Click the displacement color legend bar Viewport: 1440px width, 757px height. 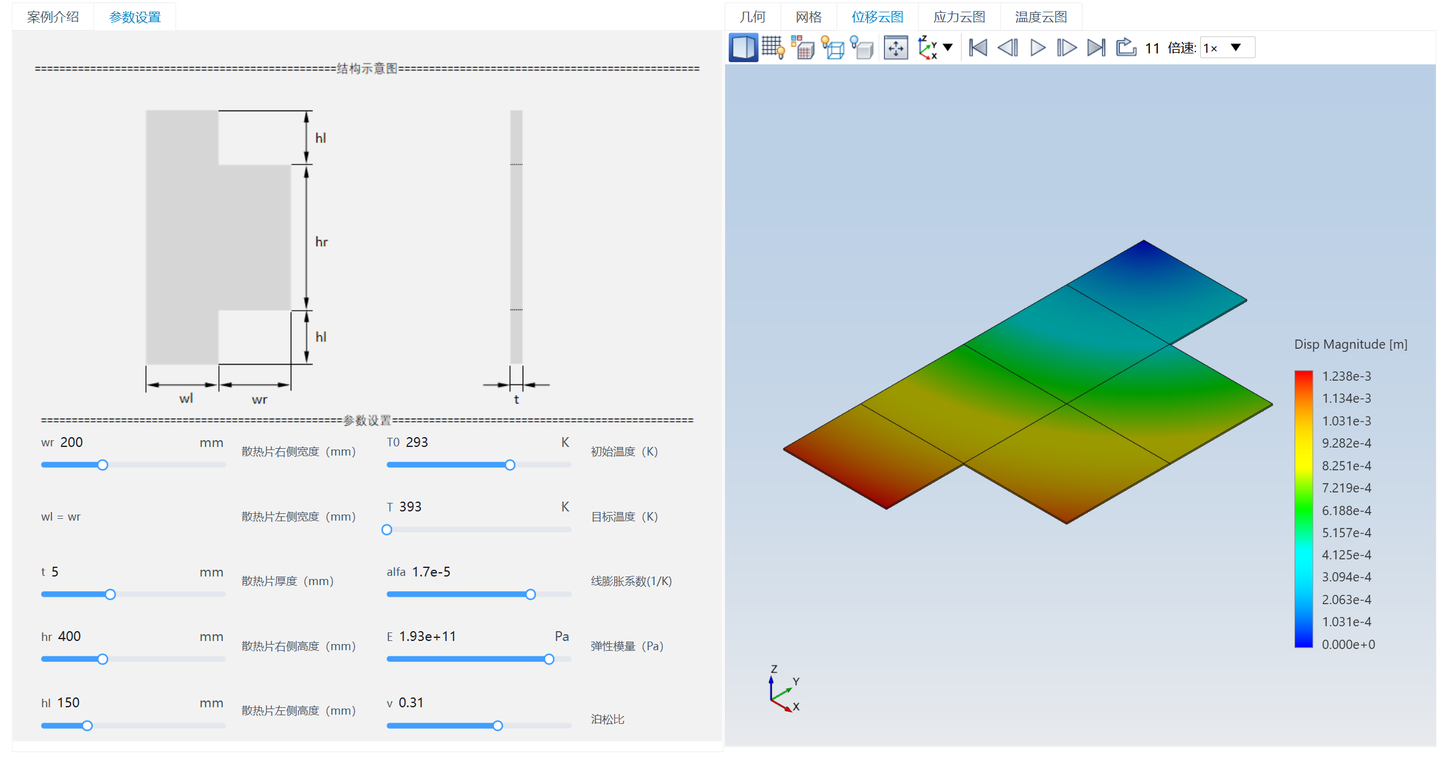click(x=1304, y=509)
